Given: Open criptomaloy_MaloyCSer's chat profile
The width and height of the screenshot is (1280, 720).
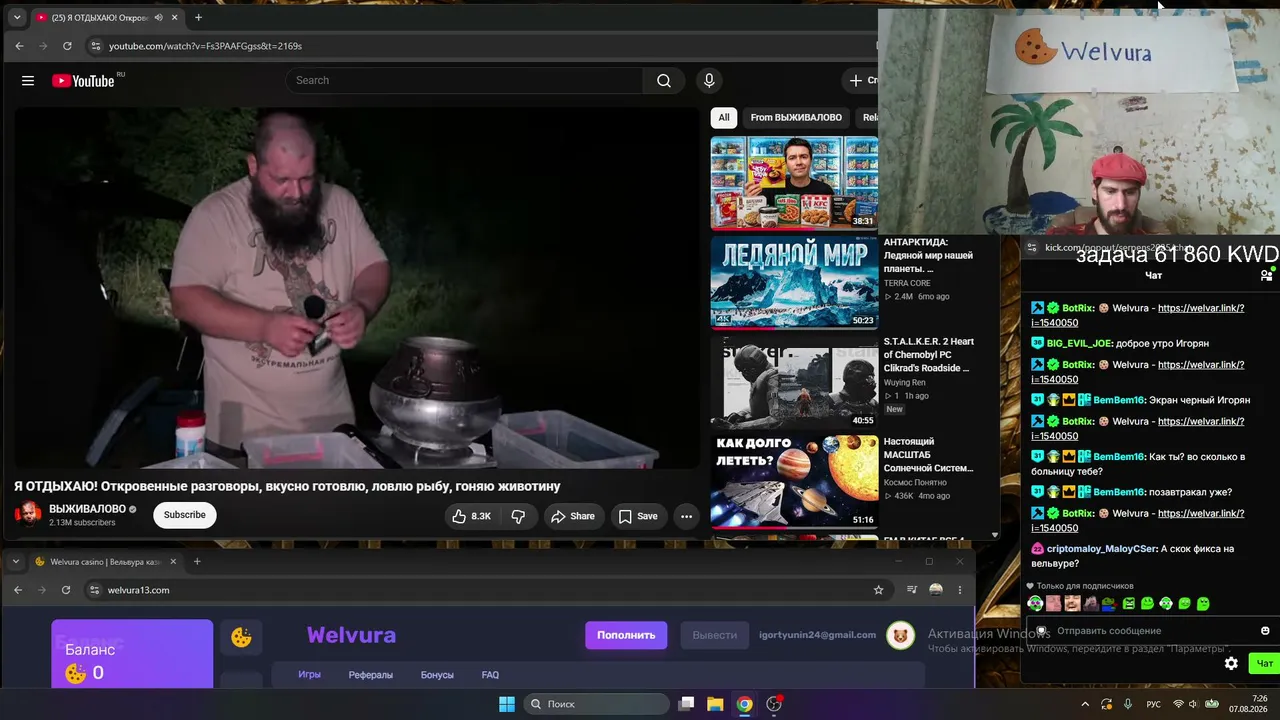Looking at the screenshot, I should point(1102,549).
